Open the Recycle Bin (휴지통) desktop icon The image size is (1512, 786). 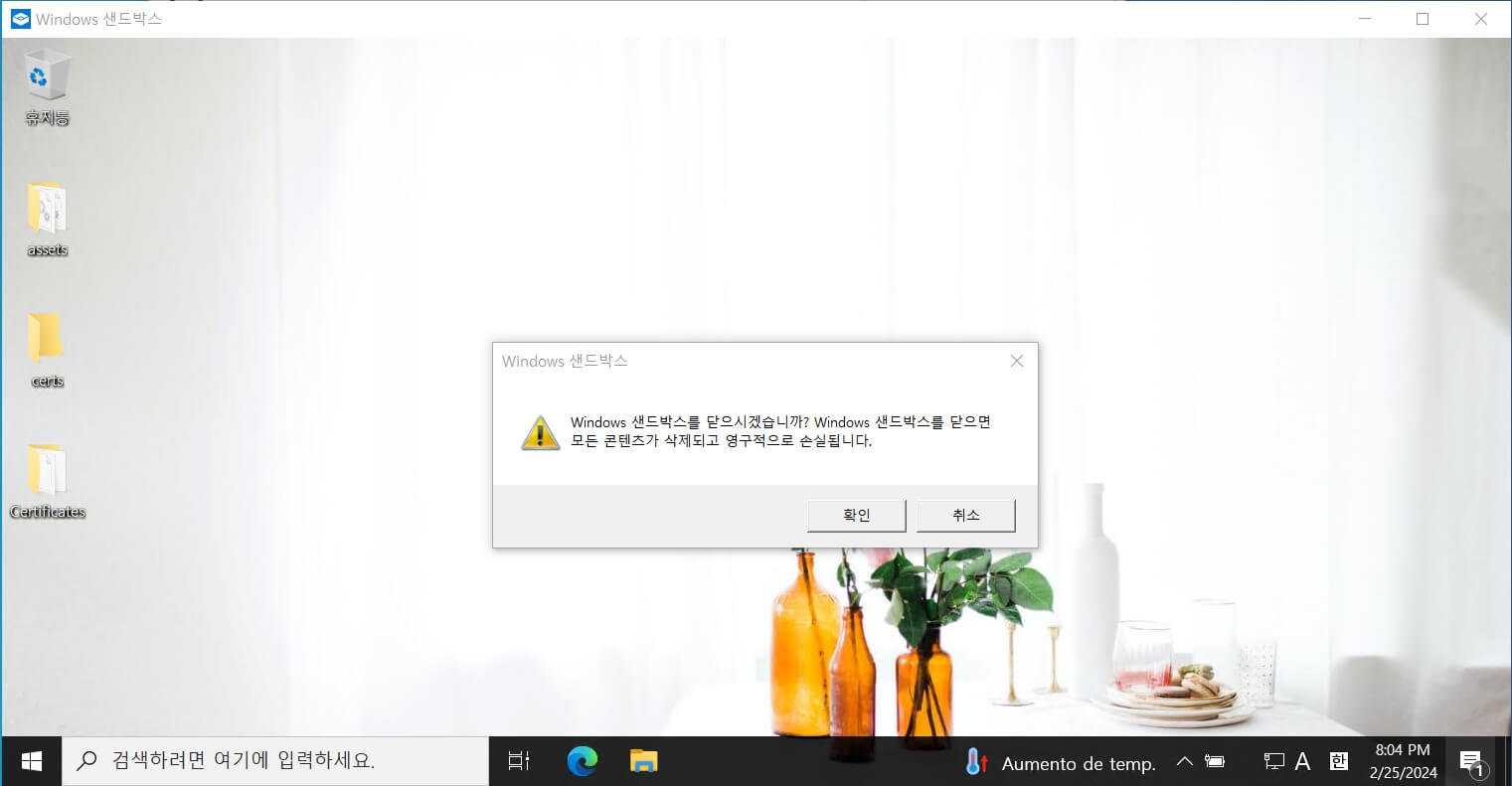tap(47, 86)
